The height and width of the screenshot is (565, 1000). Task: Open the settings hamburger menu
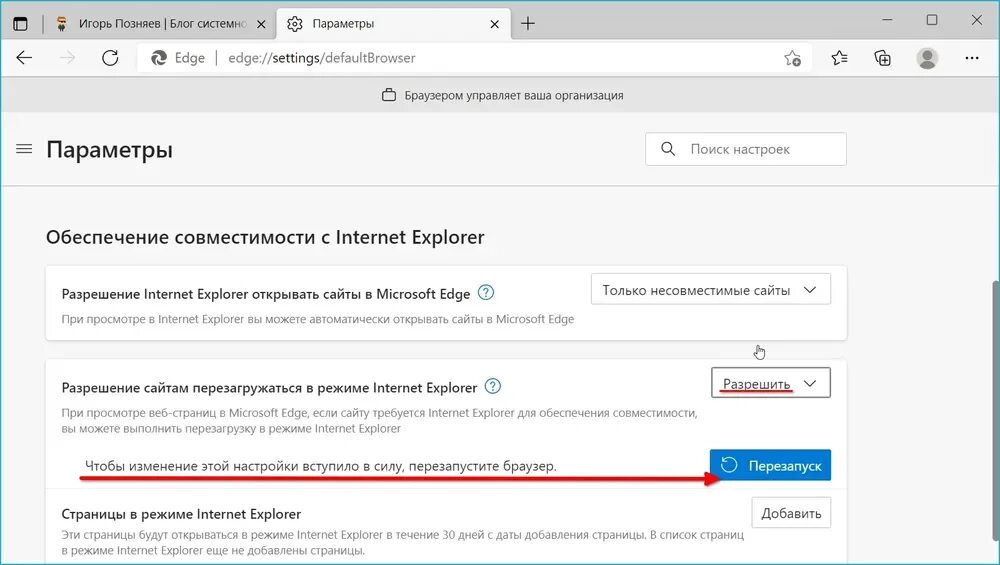point(24,149)
